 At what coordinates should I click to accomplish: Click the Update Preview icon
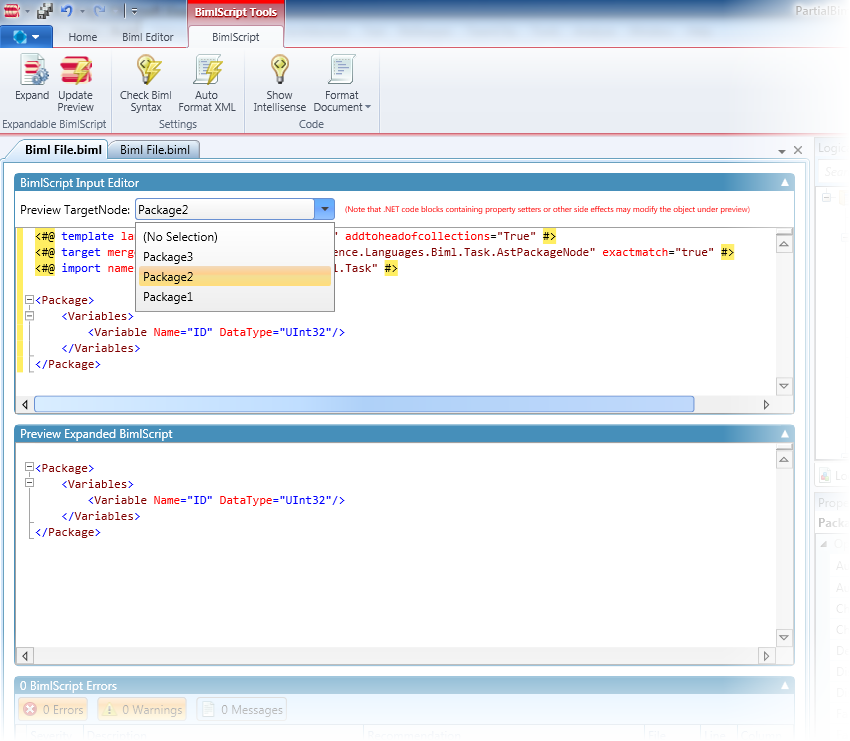click(x=75, y=83)
